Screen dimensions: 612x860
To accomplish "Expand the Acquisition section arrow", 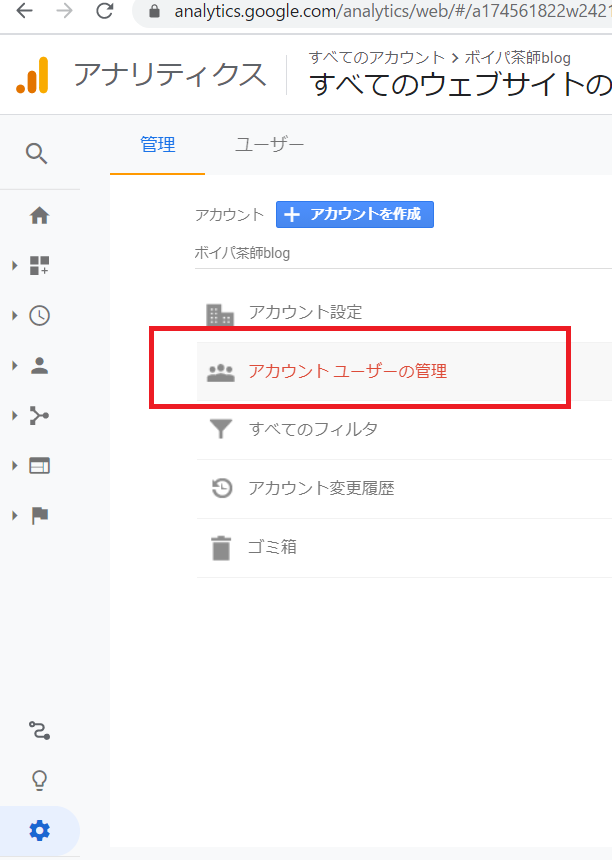I will tap(15, 416).
